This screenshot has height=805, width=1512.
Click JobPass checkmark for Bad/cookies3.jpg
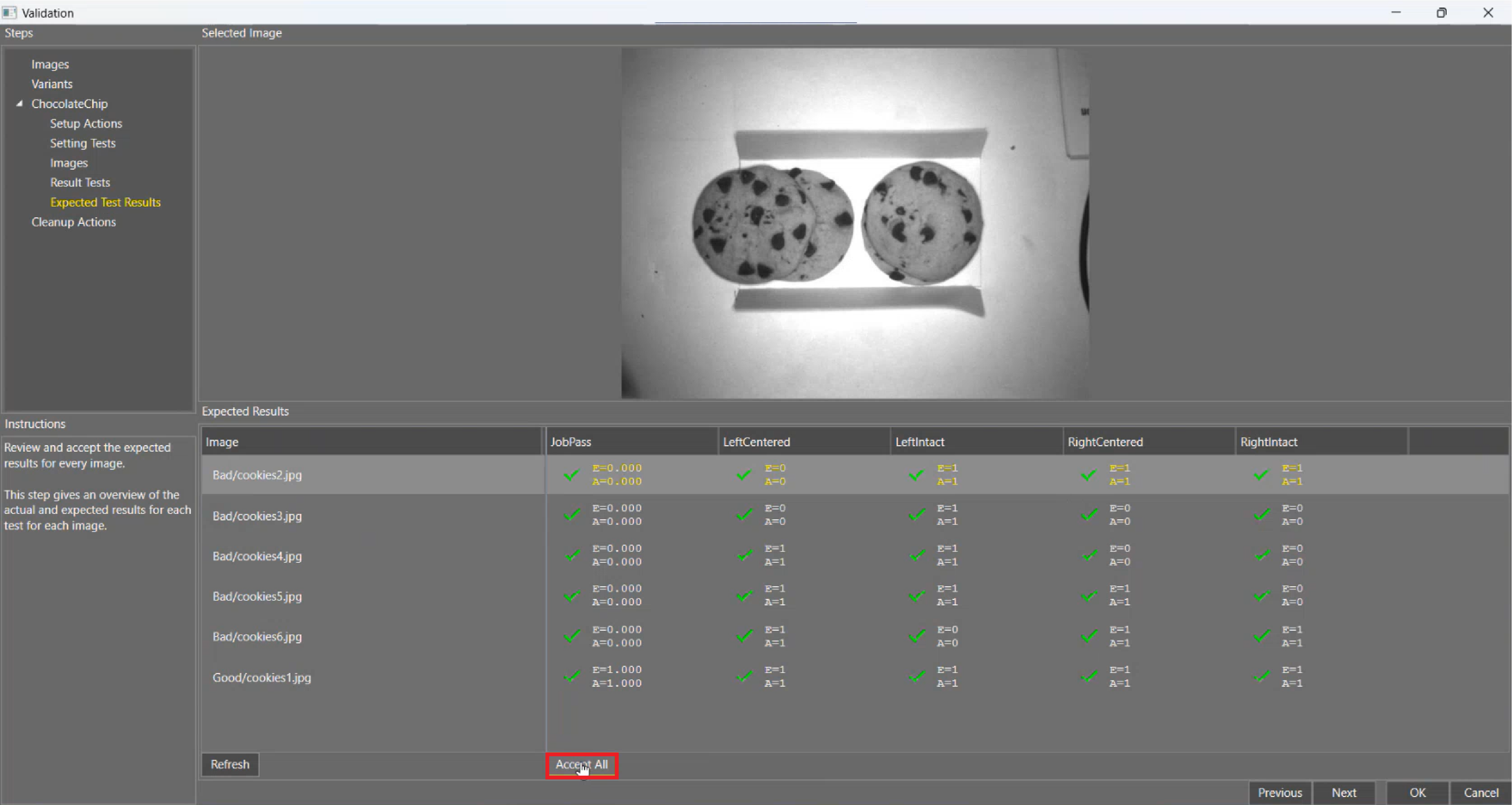(x=572, y=515)
